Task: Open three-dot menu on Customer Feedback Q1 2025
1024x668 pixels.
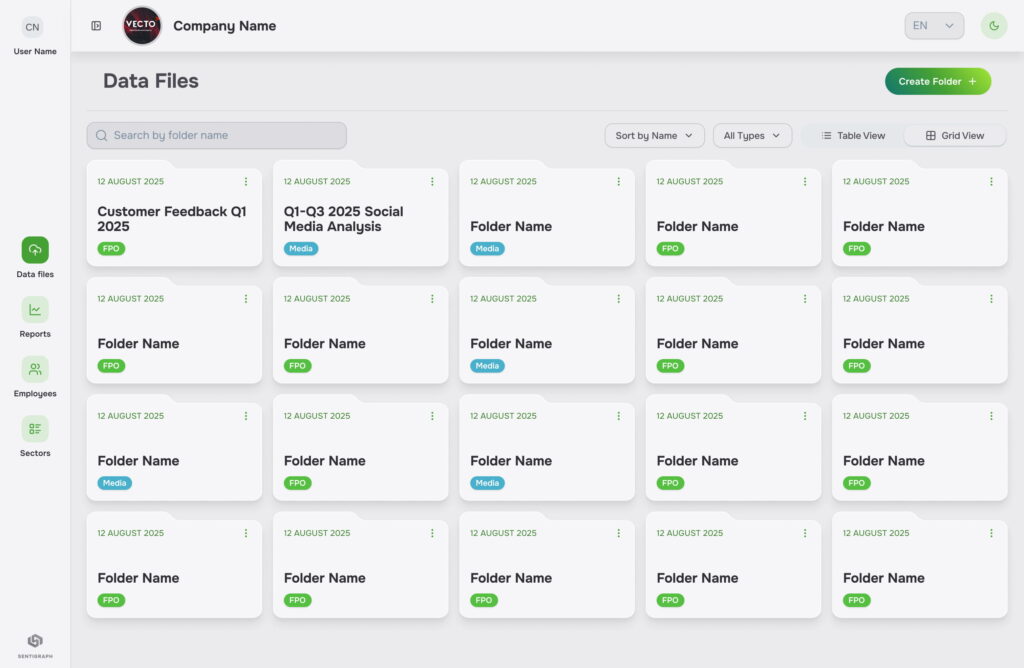Action: (246, 182)
